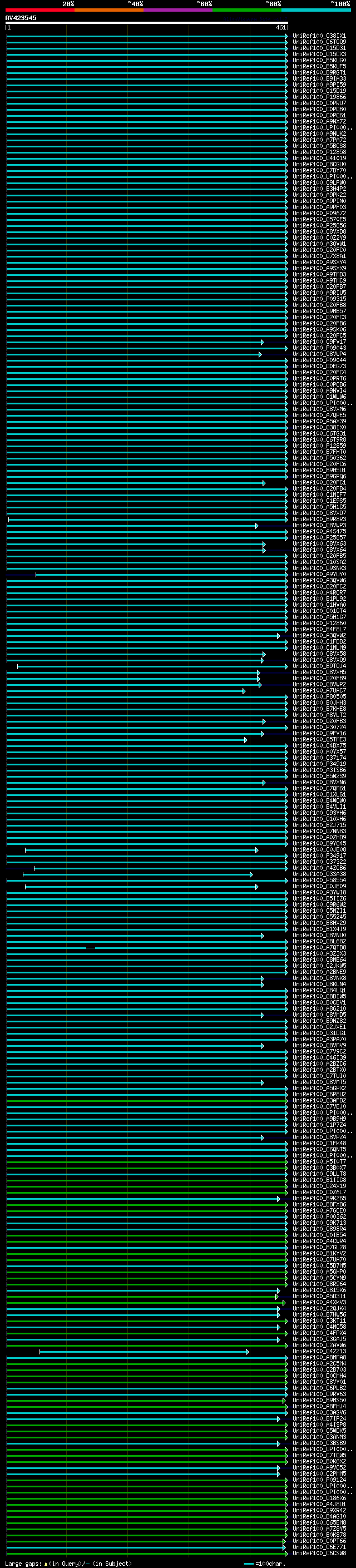Open hit UniRef100_Q15D31
356x1568 pixels.
point(319,48)
